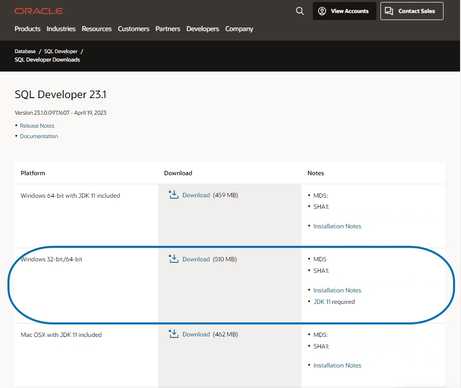Screen dimensions: 461x388
Task: Click the Contact Sales button
Action: (412, 11)
